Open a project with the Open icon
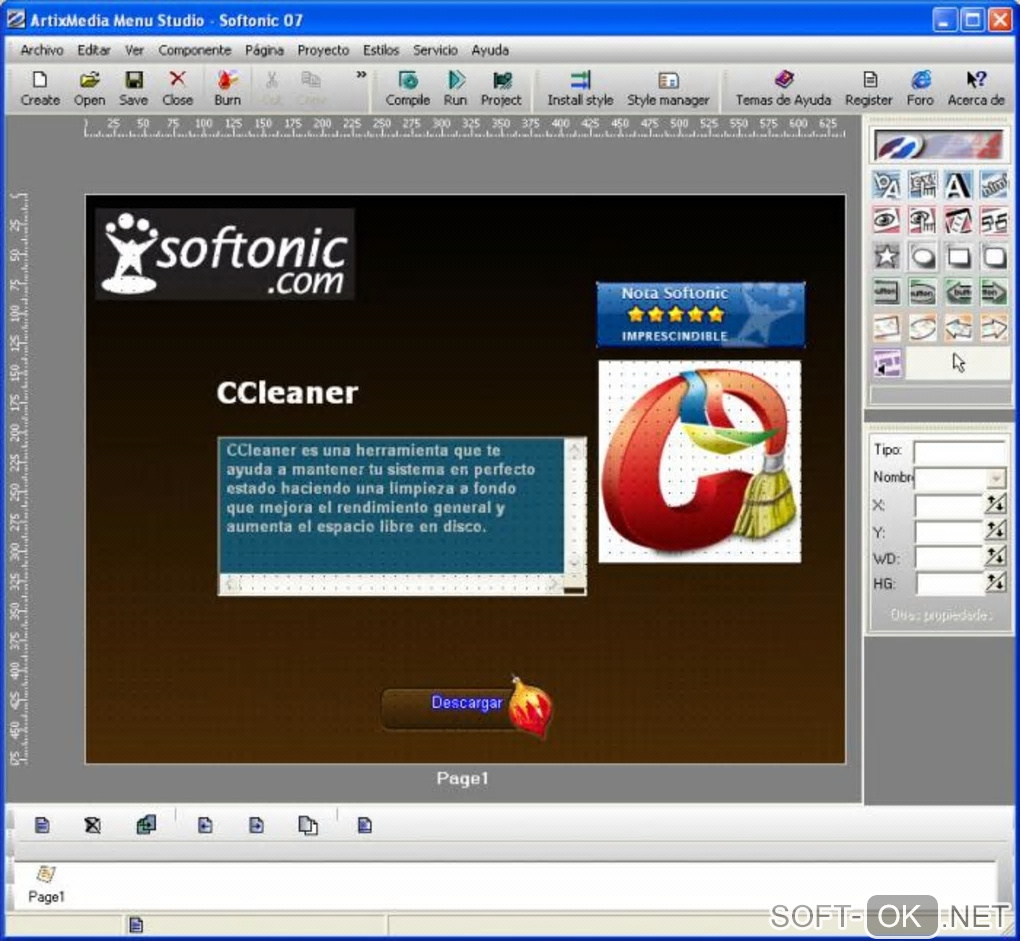 click(89, 88)
